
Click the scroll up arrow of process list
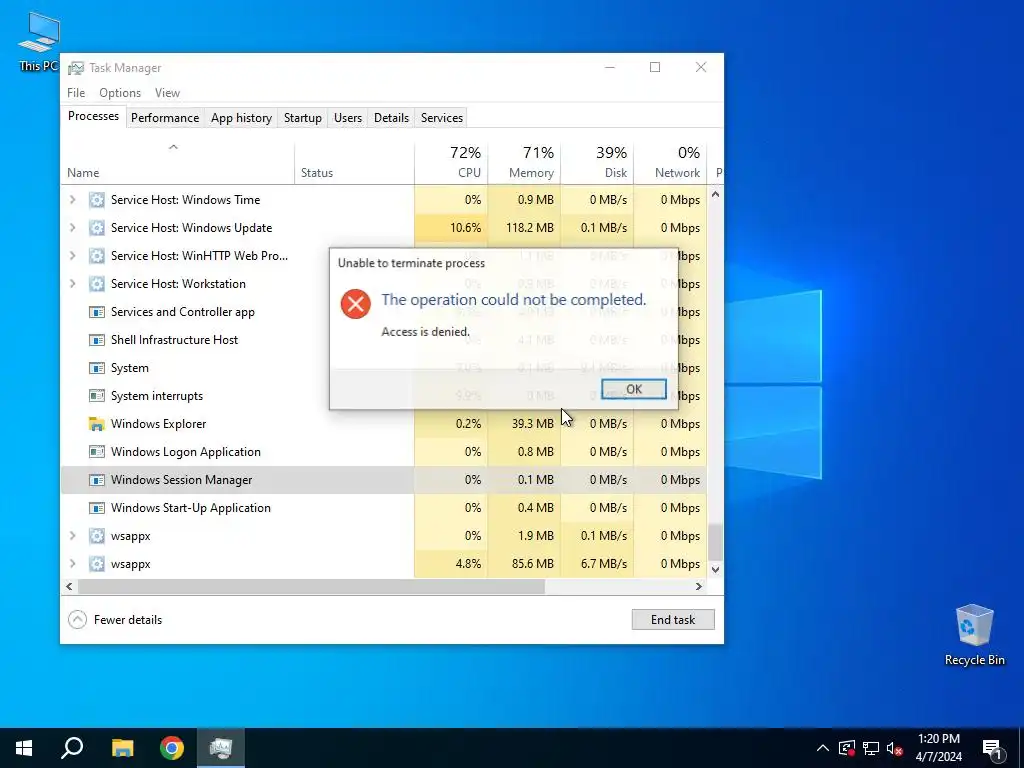coord(715,195)
